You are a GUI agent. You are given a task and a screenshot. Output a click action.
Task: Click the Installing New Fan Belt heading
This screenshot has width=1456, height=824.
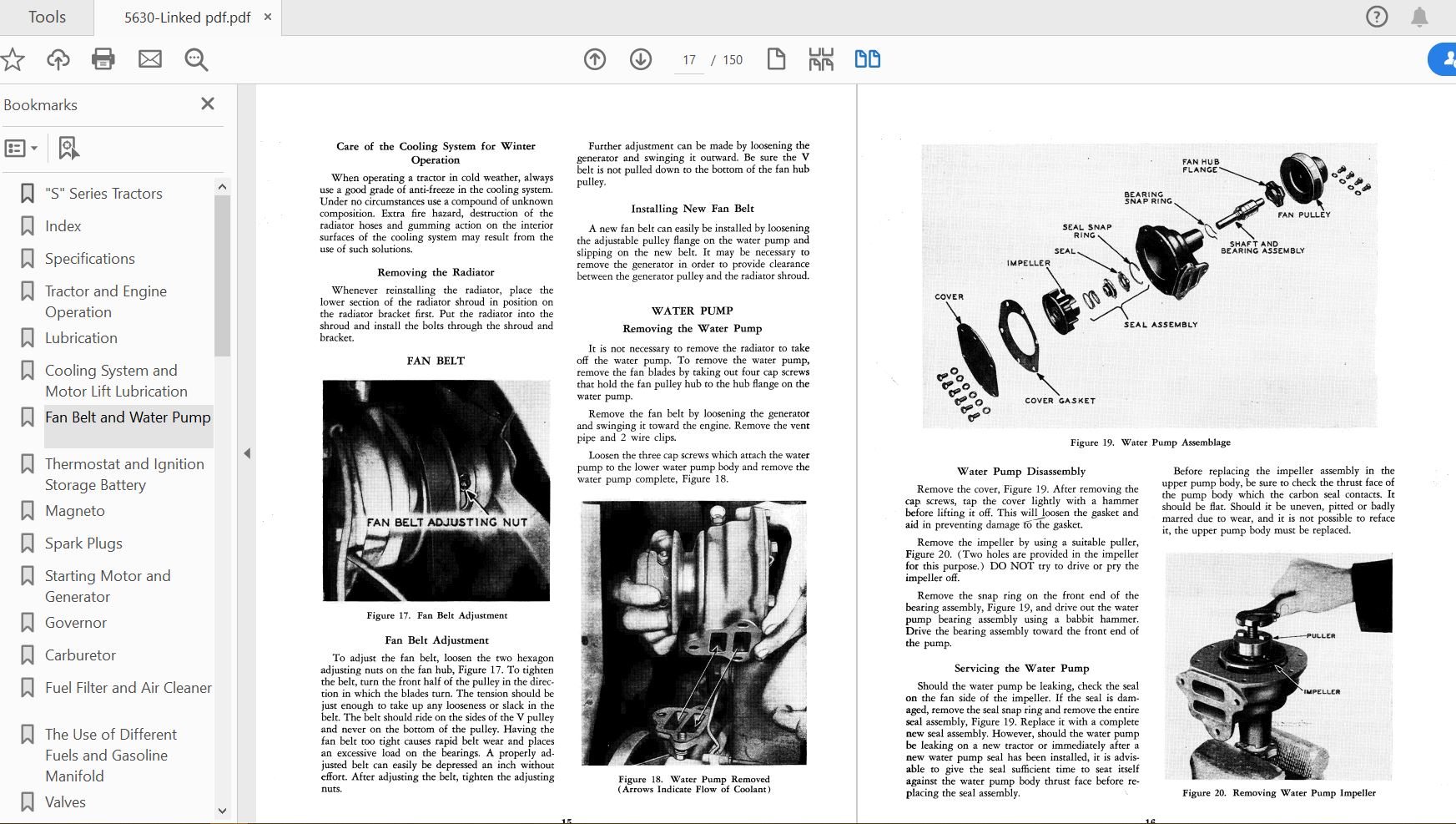point(693,209)
